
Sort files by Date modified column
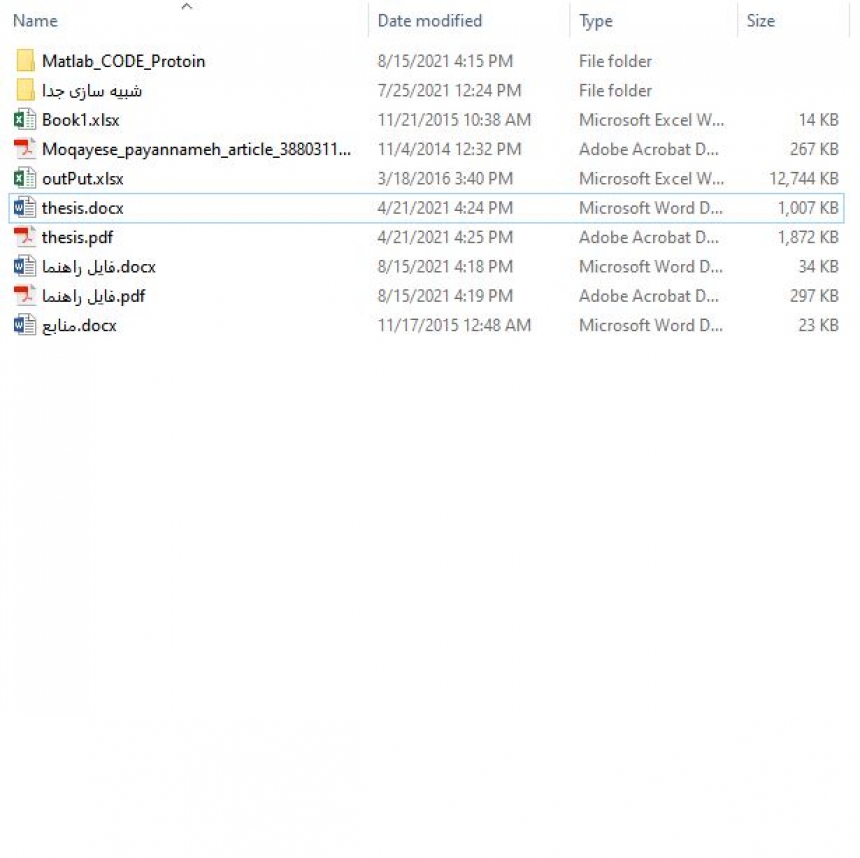tap(429, 21)
